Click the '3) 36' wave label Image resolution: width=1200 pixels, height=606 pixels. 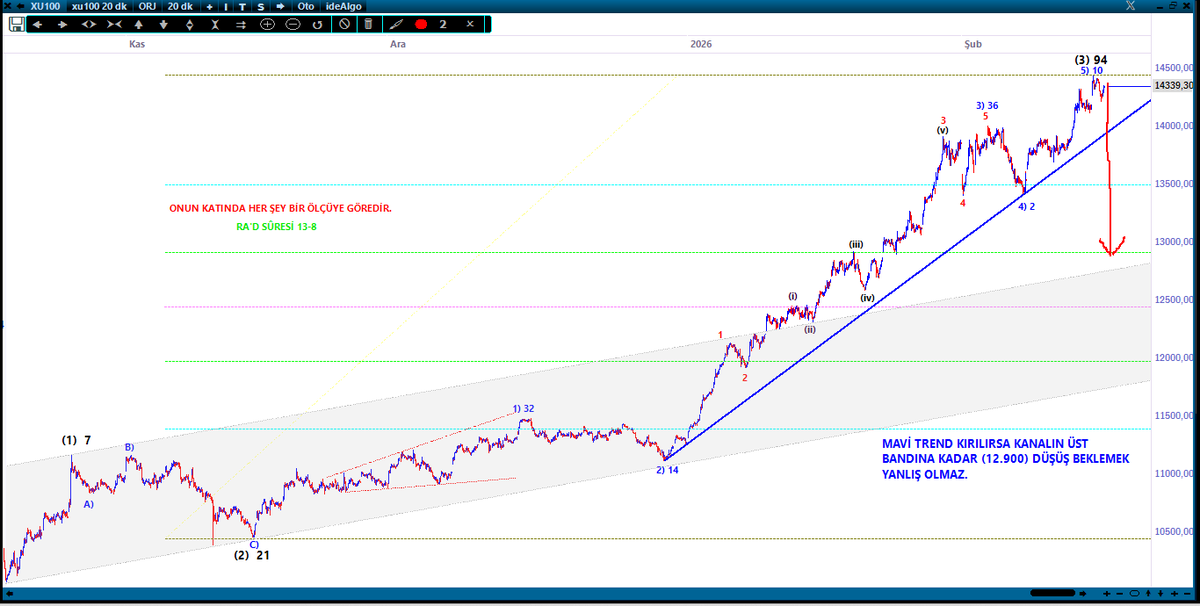click(987, 106)
